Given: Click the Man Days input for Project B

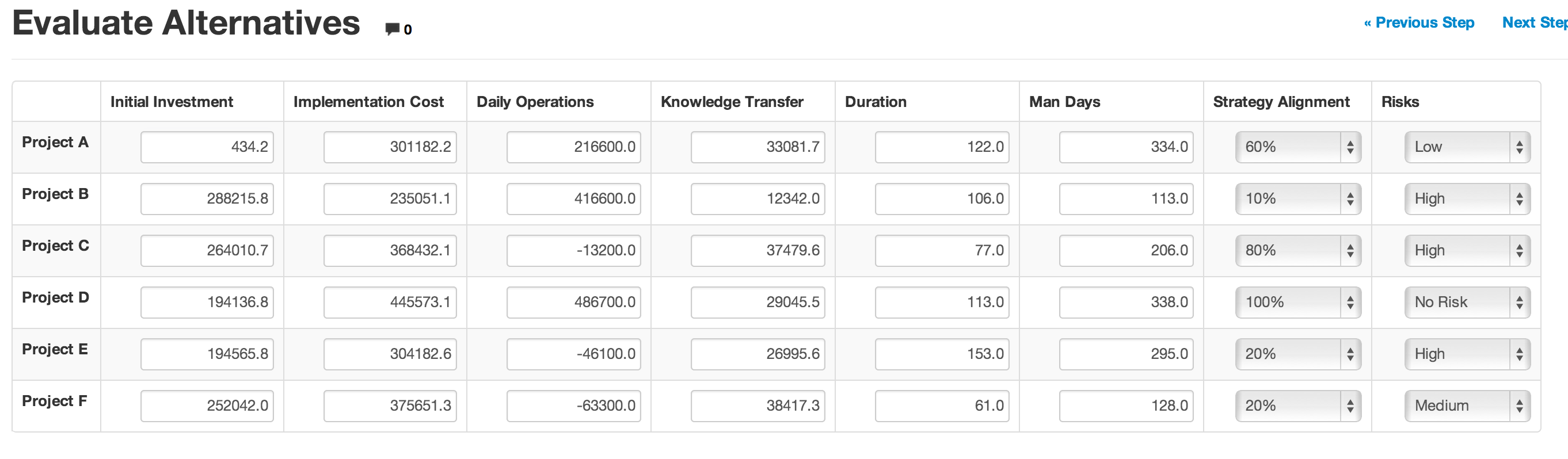Looking at the screenshot, I should click(1125, 198).
